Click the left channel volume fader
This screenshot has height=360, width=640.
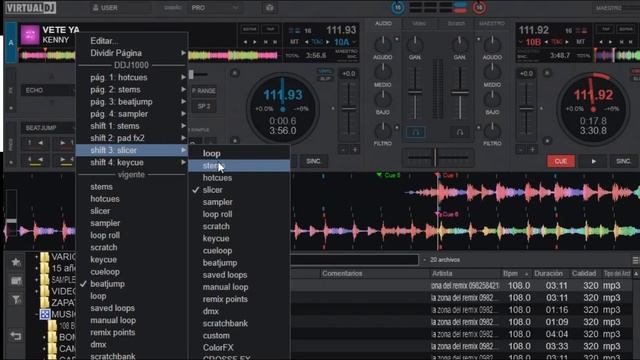click(415, 92)
